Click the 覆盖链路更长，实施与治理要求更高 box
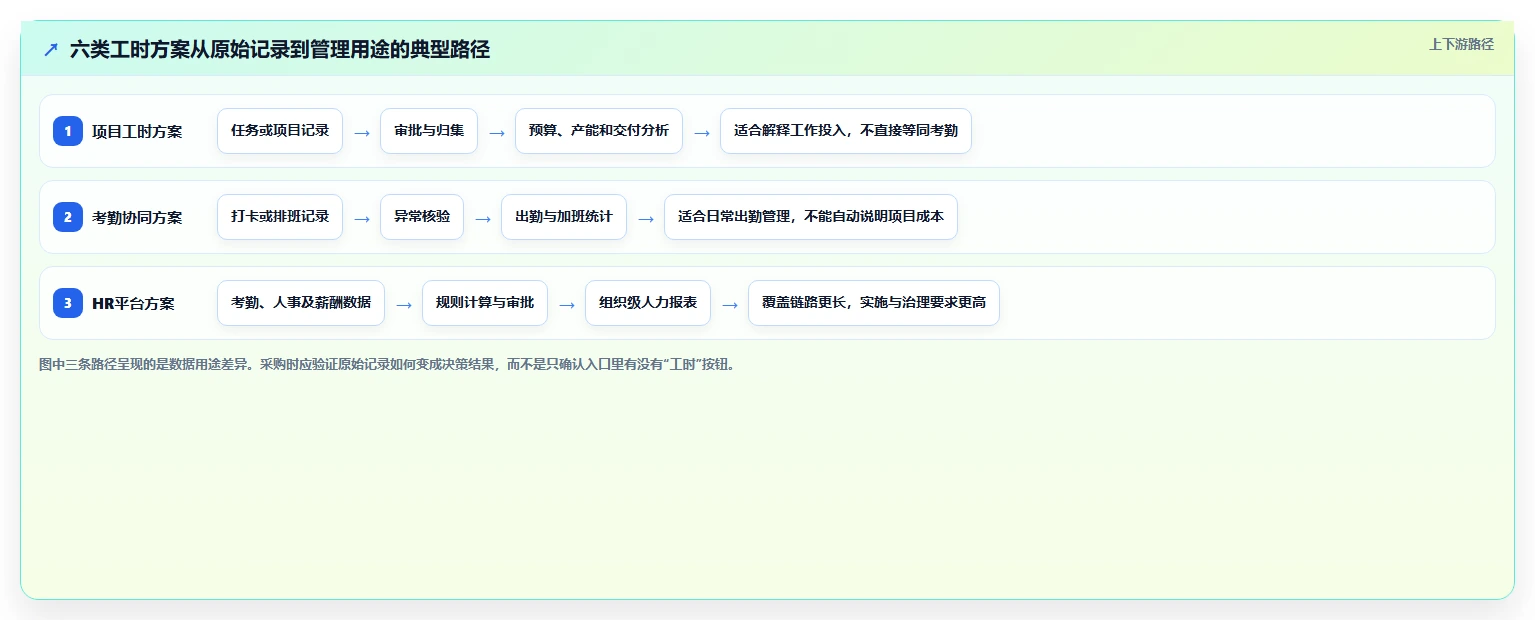Viewport: 1535px width, 620px height. click(874, 303)
